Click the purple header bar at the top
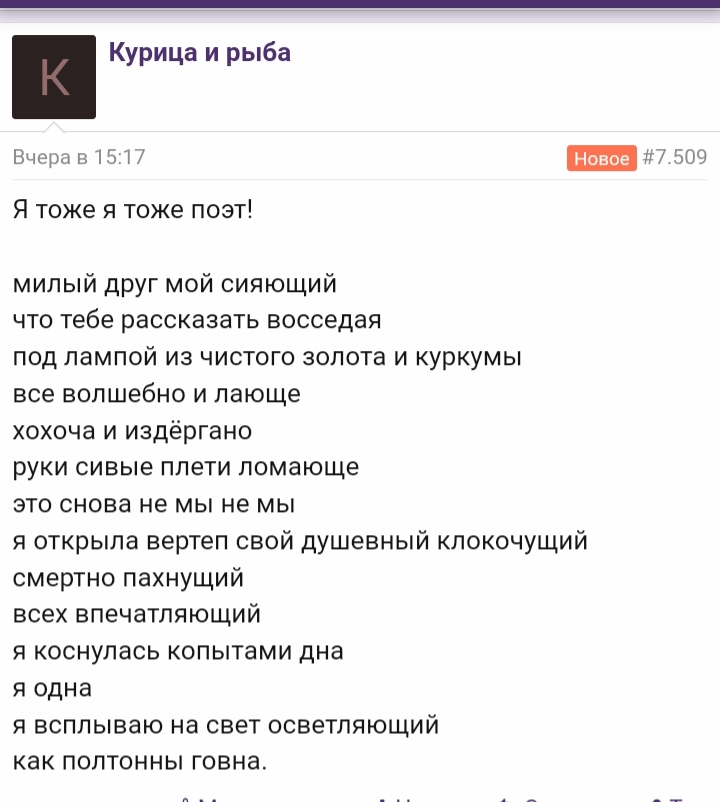Image resolution: width=720 pixels, height=802 pixels. point(360,4)
